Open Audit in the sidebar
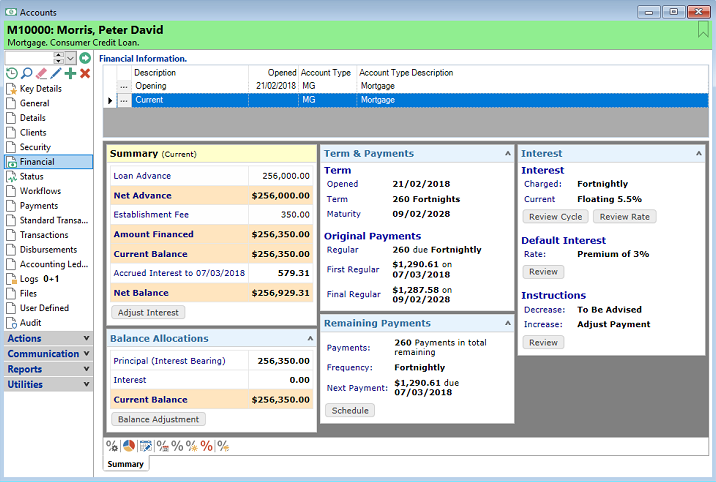Image resolution: width=716 pixels, height=482 pixels. click(30, 322)
